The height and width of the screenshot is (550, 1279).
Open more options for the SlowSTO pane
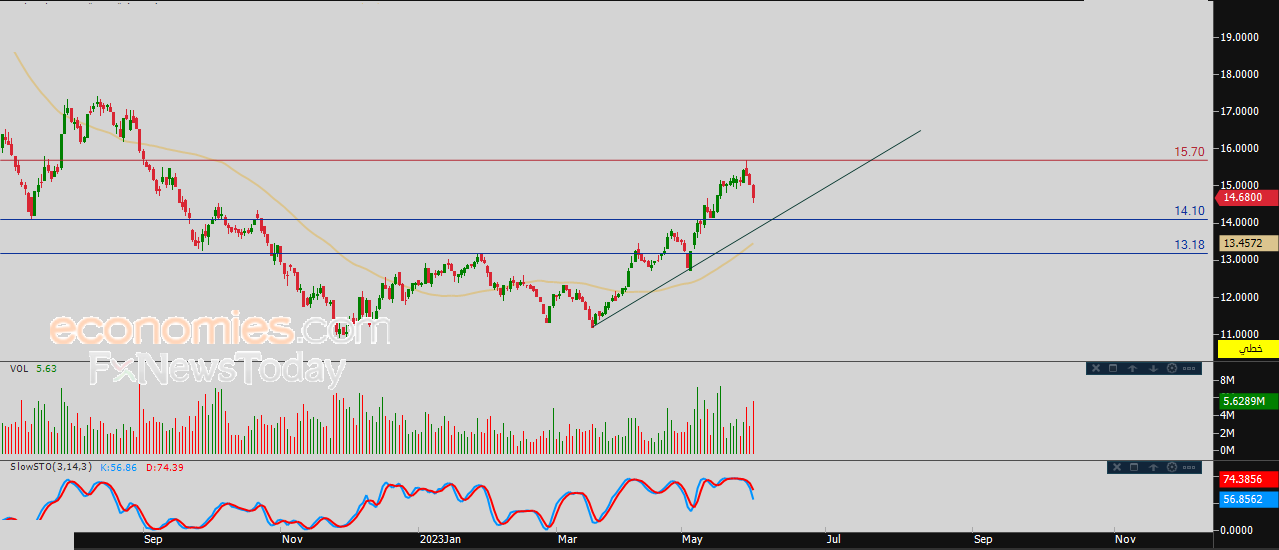point(1189,467)
